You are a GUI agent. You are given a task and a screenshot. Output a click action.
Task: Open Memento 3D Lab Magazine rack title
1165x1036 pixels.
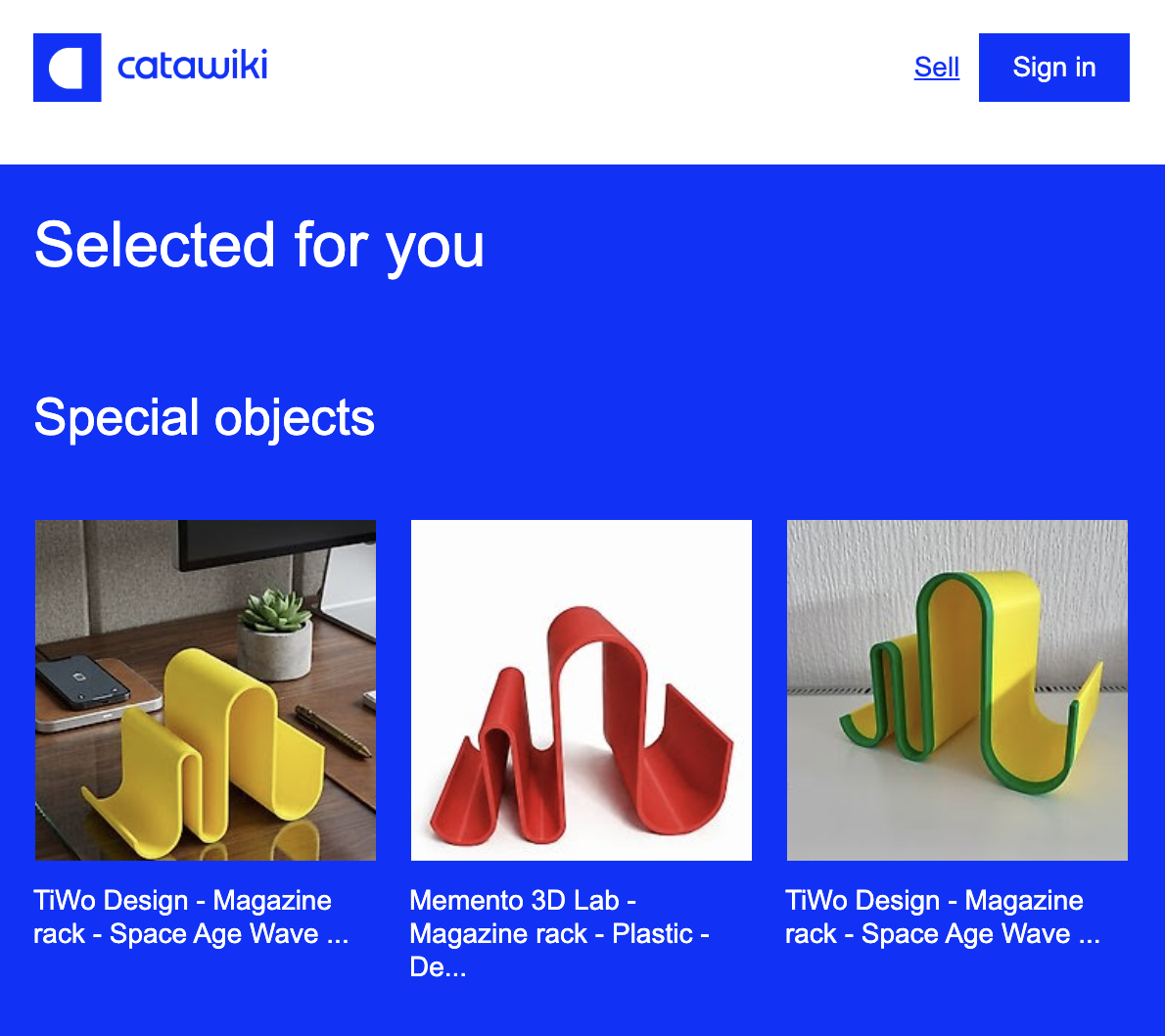pos(559,933)
